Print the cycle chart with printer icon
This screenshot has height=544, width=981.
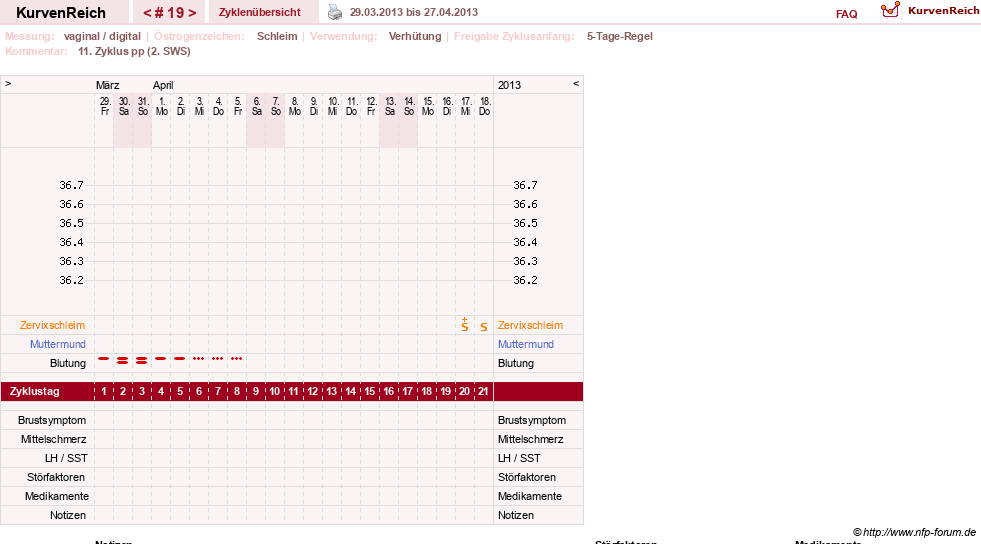tap(335, 12)
